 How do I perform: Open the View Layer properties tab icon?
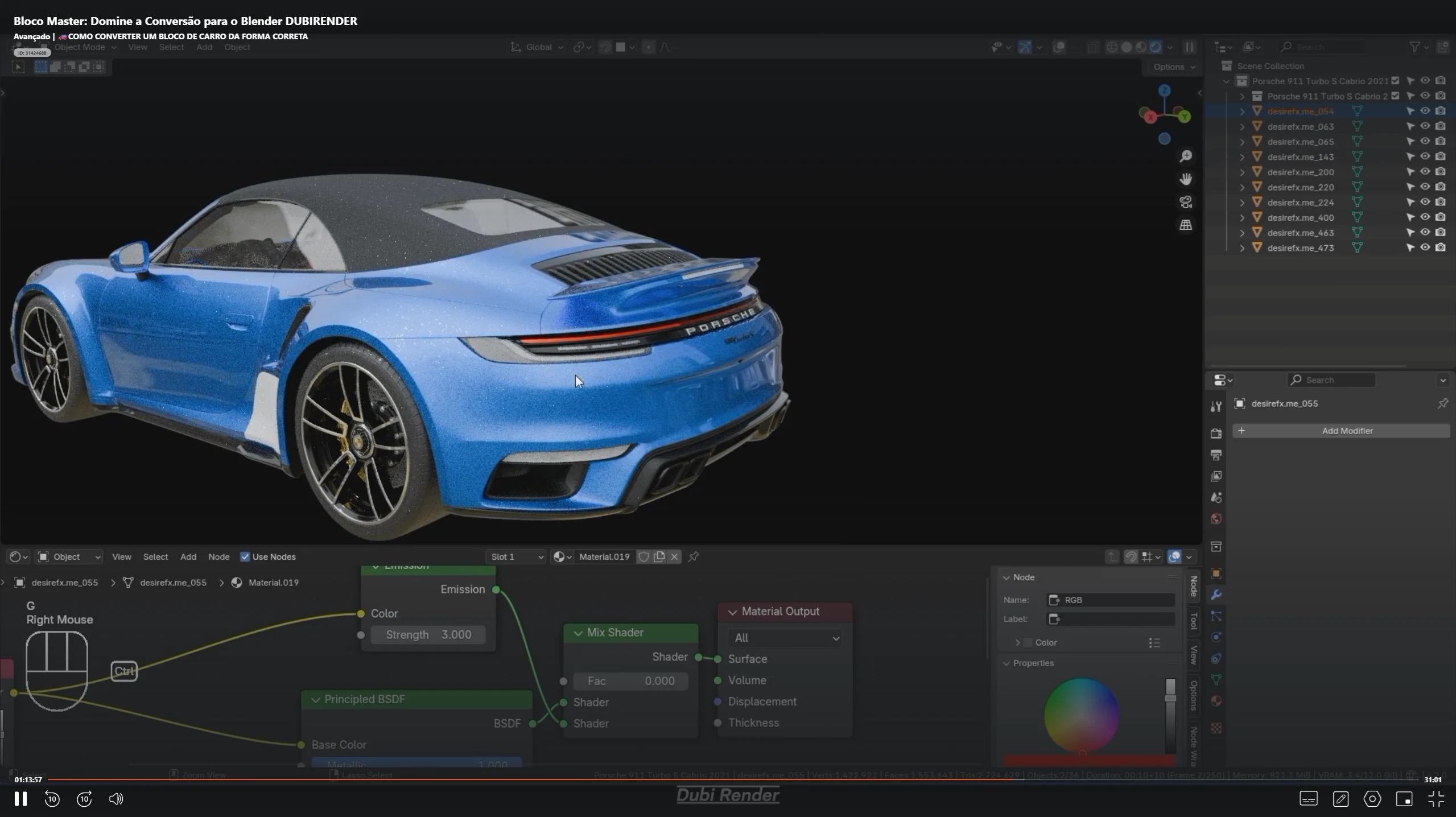tap(1216, 476)
